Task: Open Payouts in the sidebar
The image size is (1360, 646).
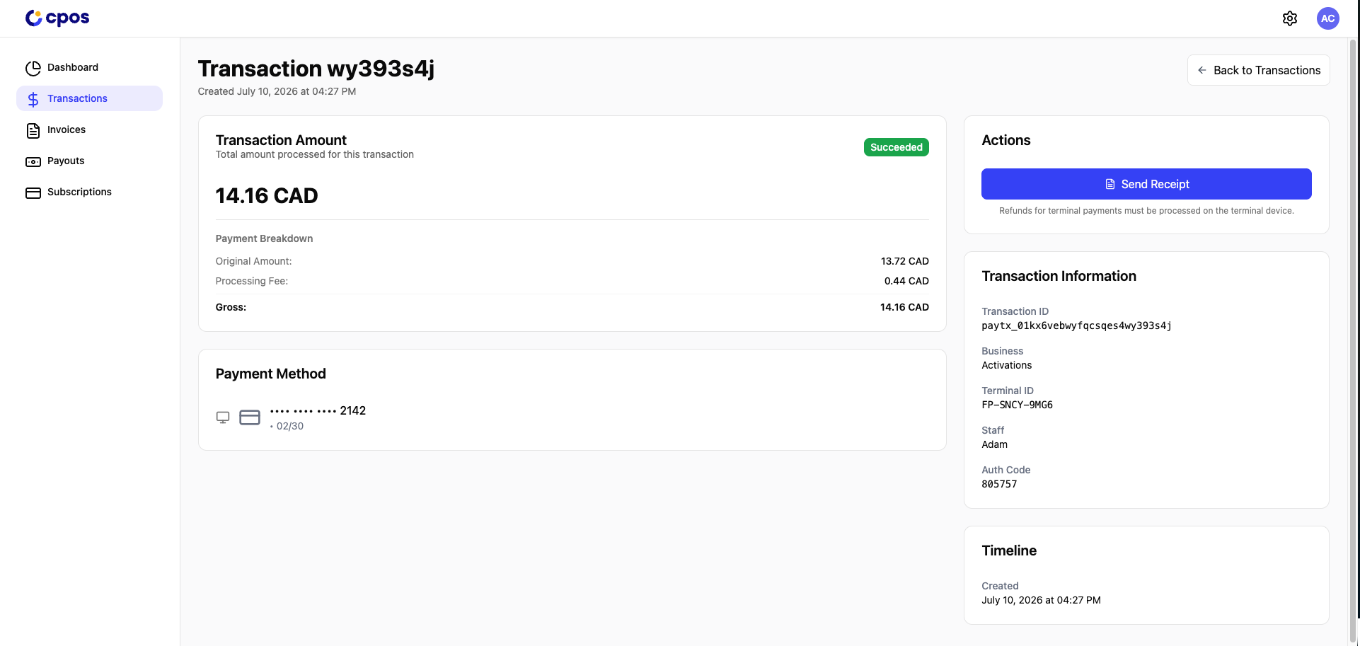Action: (89, 160)
